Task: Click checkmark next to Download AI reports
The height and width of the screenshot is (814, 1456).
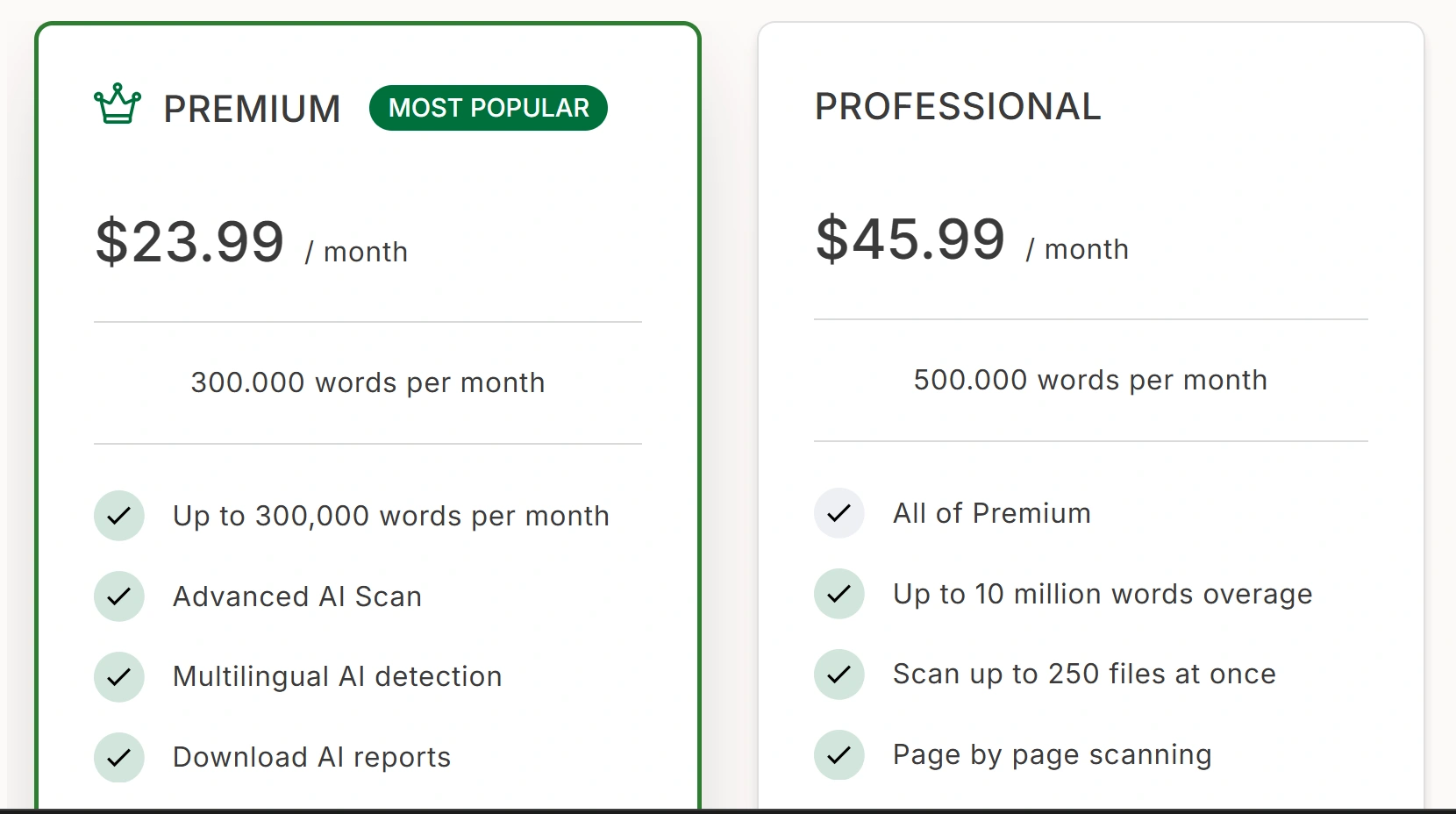Action: pos(119,757)
